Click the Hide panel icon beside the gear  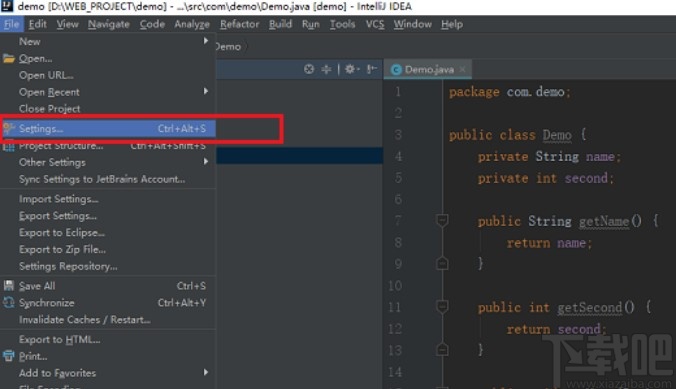(x=372, y=69)
